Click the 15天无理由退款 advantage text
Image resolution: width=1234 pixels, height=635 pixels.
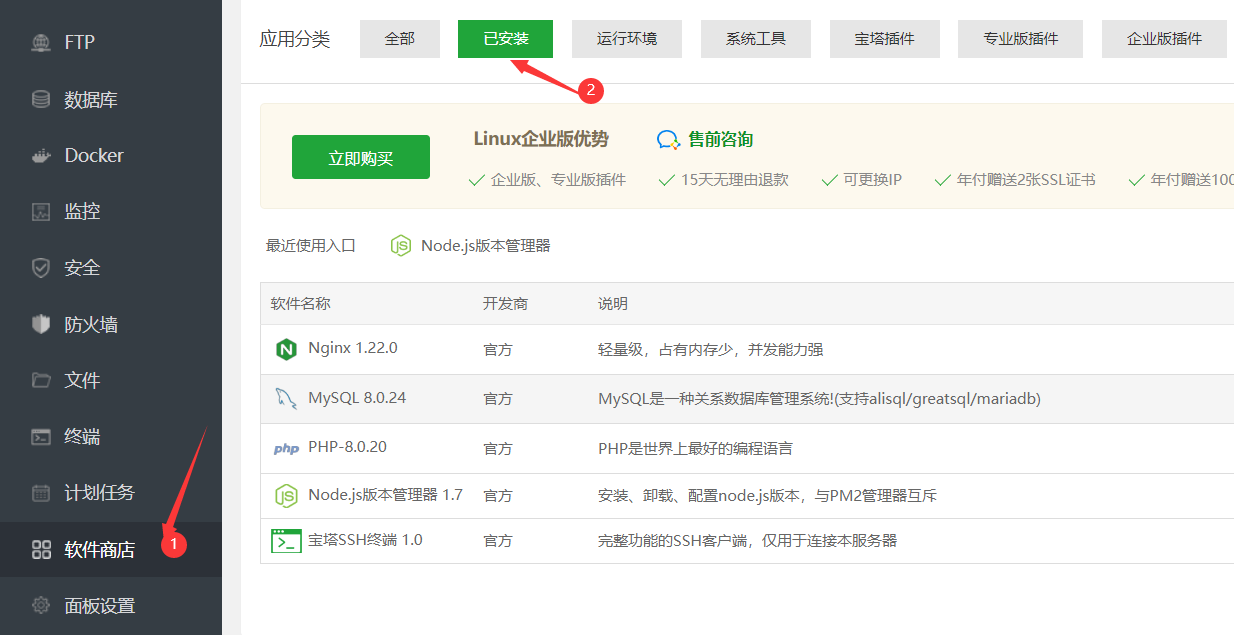735,180
